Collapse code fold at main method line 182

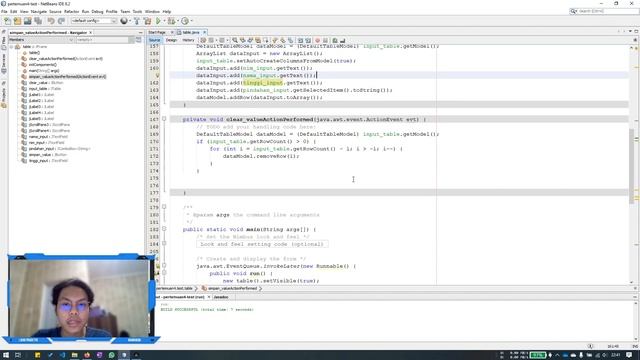164,229
